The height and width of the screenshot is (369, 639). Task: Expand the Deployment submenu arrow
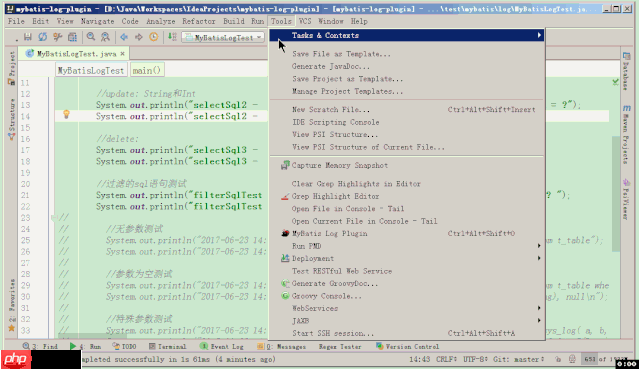pyautogui.click(x=539, y=258)
